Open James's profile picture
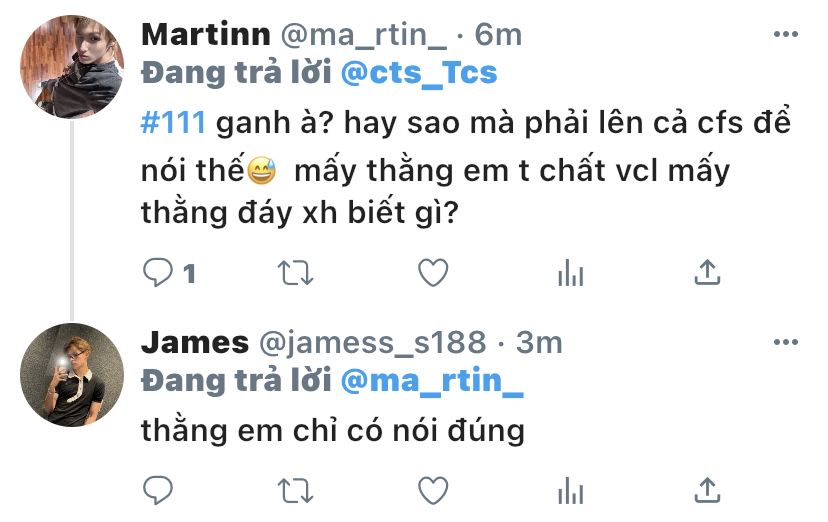This screenshot has width=828, height=522. click(72, 375)
